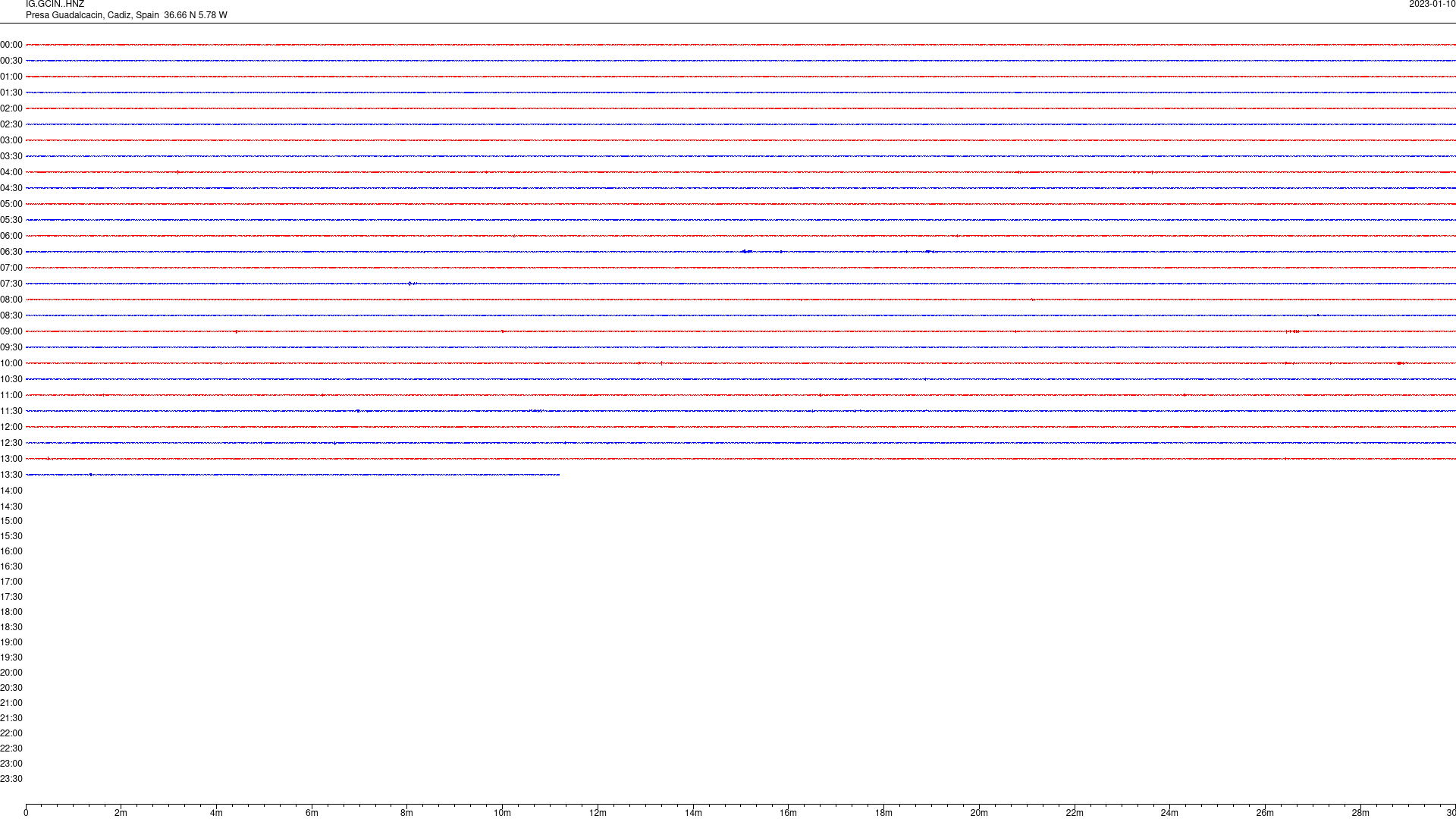Image resolution: width=1456 pixels, height=819 pixels.
Task: Click the blue signal burst on the 06:30 trace
Action: coord(747,251)
